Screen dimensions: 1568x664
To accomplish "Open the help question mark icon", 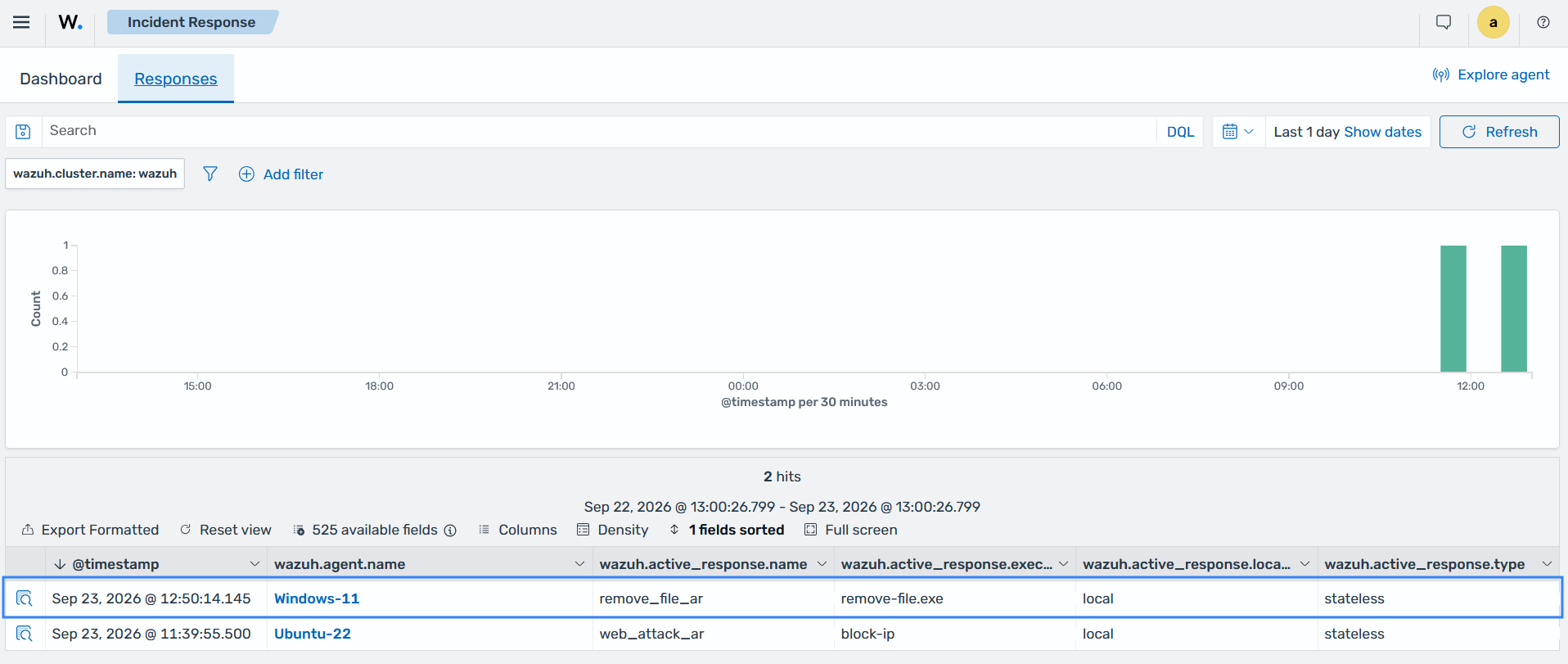I will 1543,22.
